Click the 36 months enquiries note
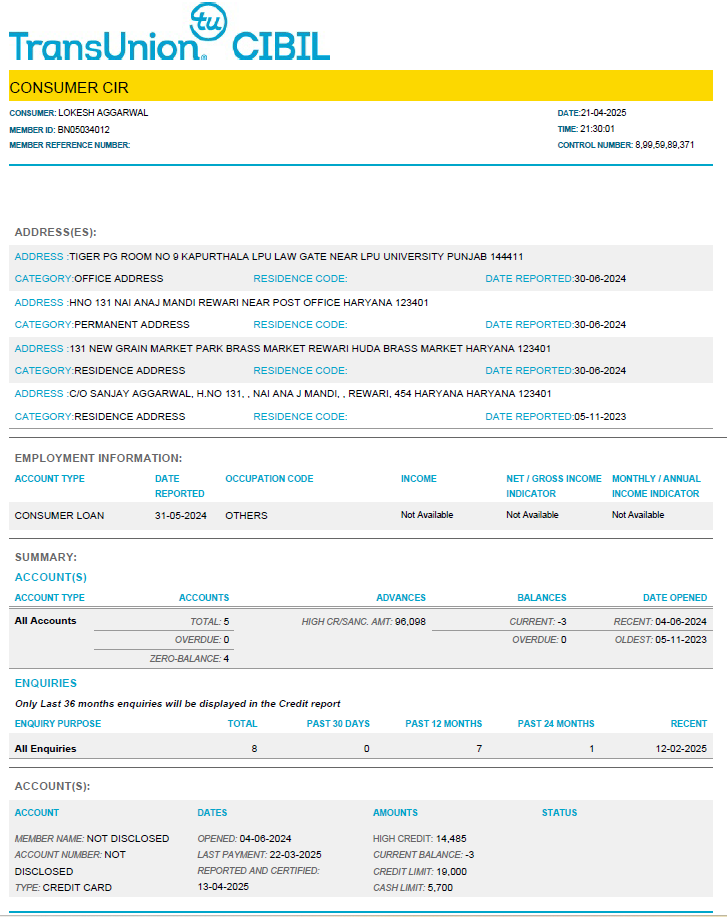Viewport: 727px width, 917px height. [178, 704]
